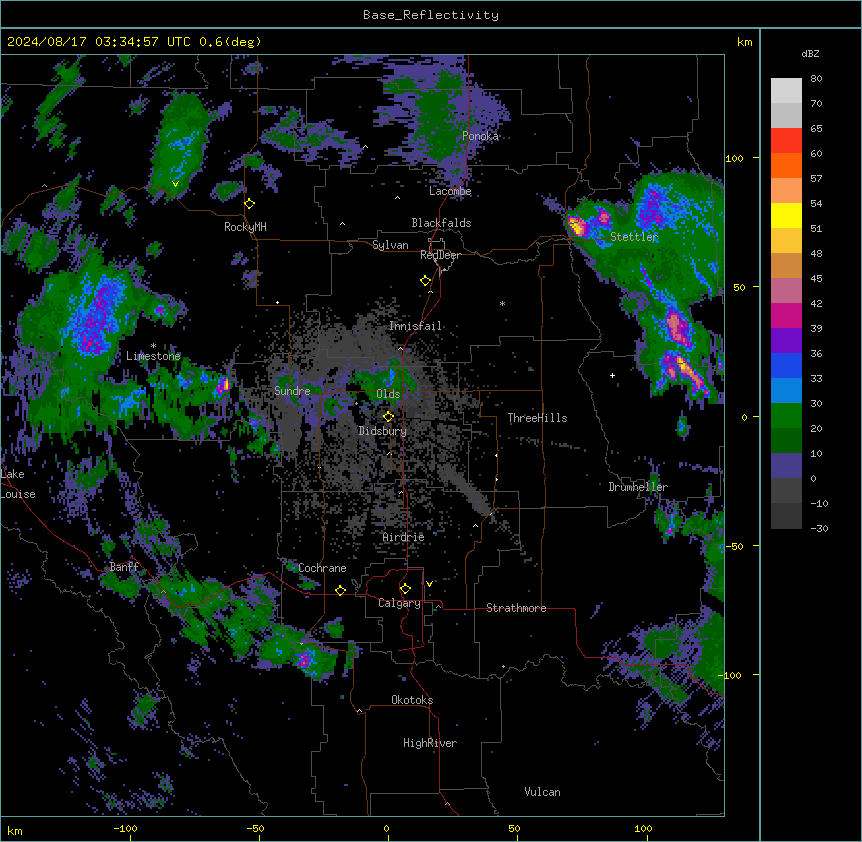The height and width of the screenshot is (842, 862).
Task: Select the Banff town label
Action: point(124,567)
